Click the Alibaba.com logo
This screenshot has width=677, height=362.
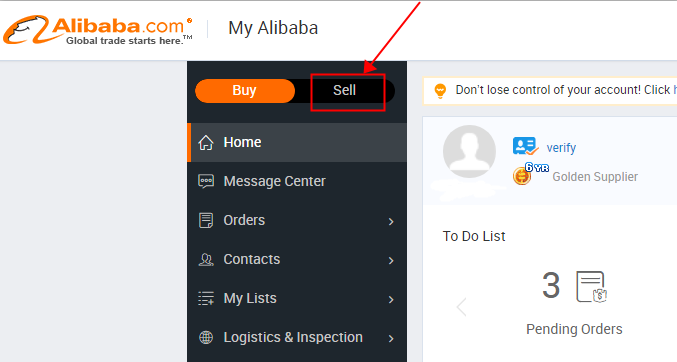pyautogui.click(x=98, y=29)
